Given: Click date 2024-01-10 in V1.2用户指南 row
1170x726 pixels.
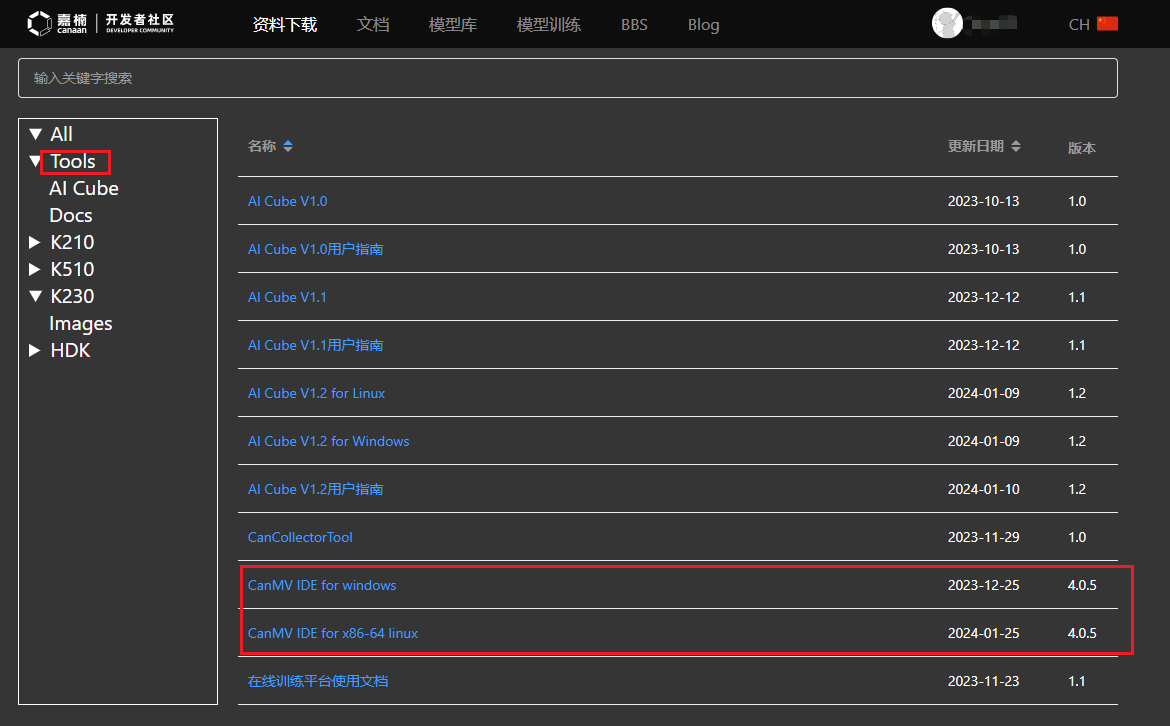Looking at the screenshot, I should coord(983,489).
